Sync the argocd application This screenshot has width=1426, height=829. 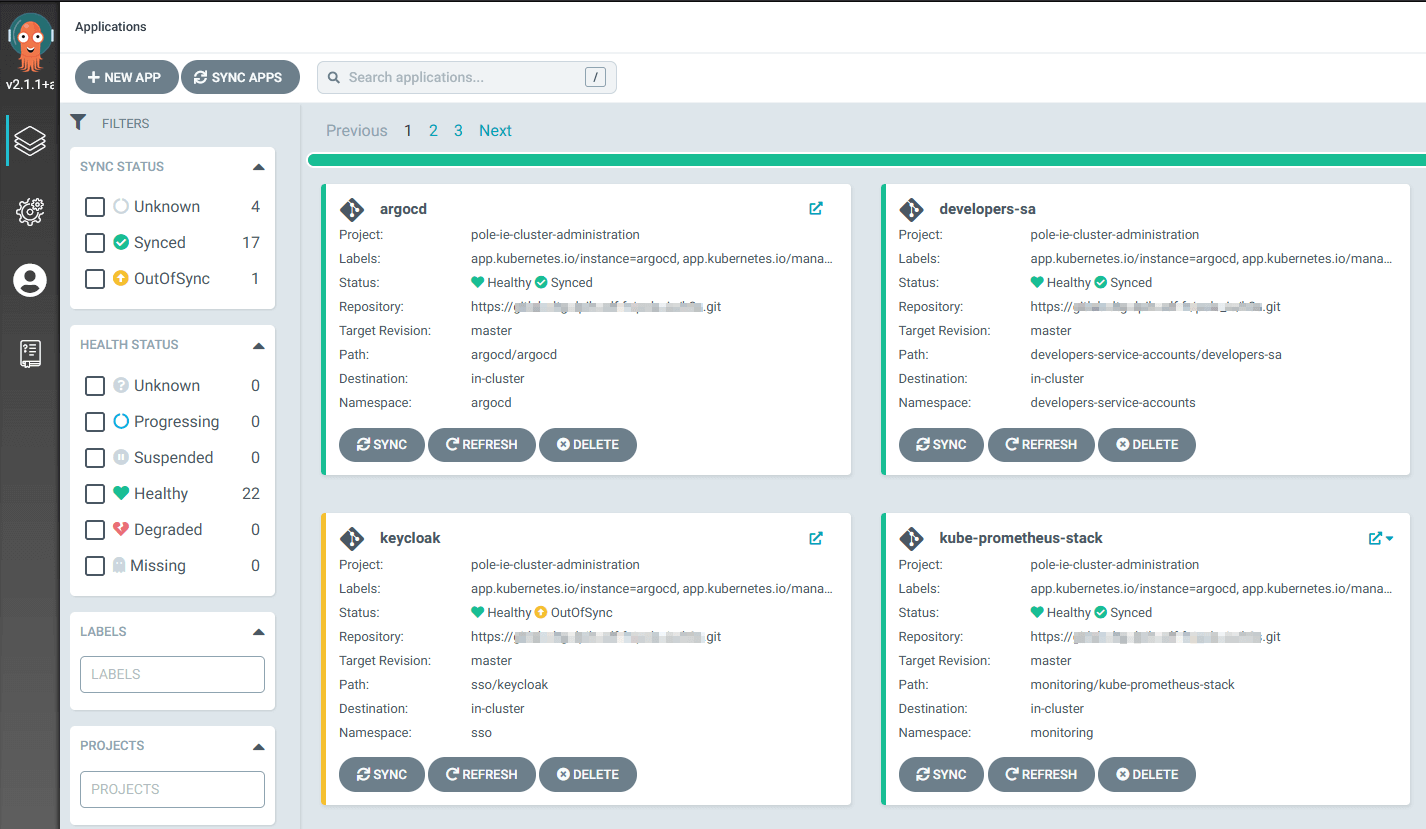[382, 445]
